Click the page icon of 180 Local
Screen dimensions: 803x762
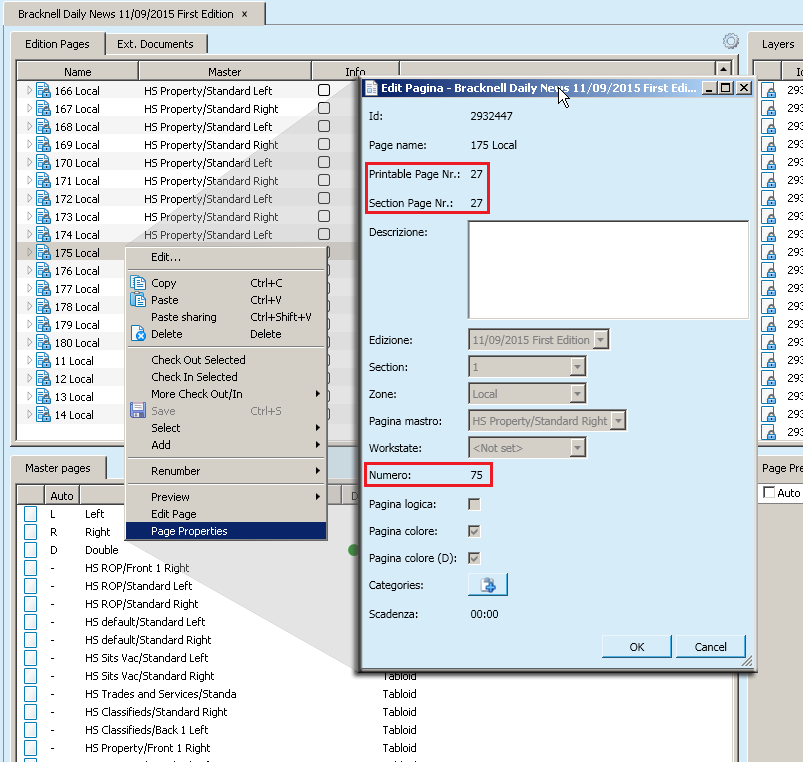tap(44, 343)
